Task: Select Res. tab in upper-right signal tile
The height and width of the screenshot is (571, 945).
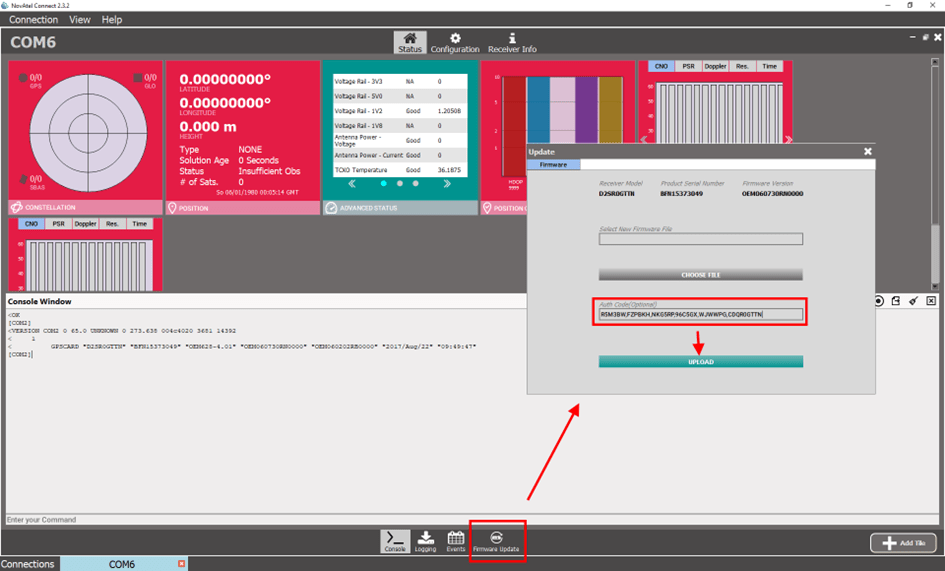Action: pyautogui.click(x=742, y=66)
